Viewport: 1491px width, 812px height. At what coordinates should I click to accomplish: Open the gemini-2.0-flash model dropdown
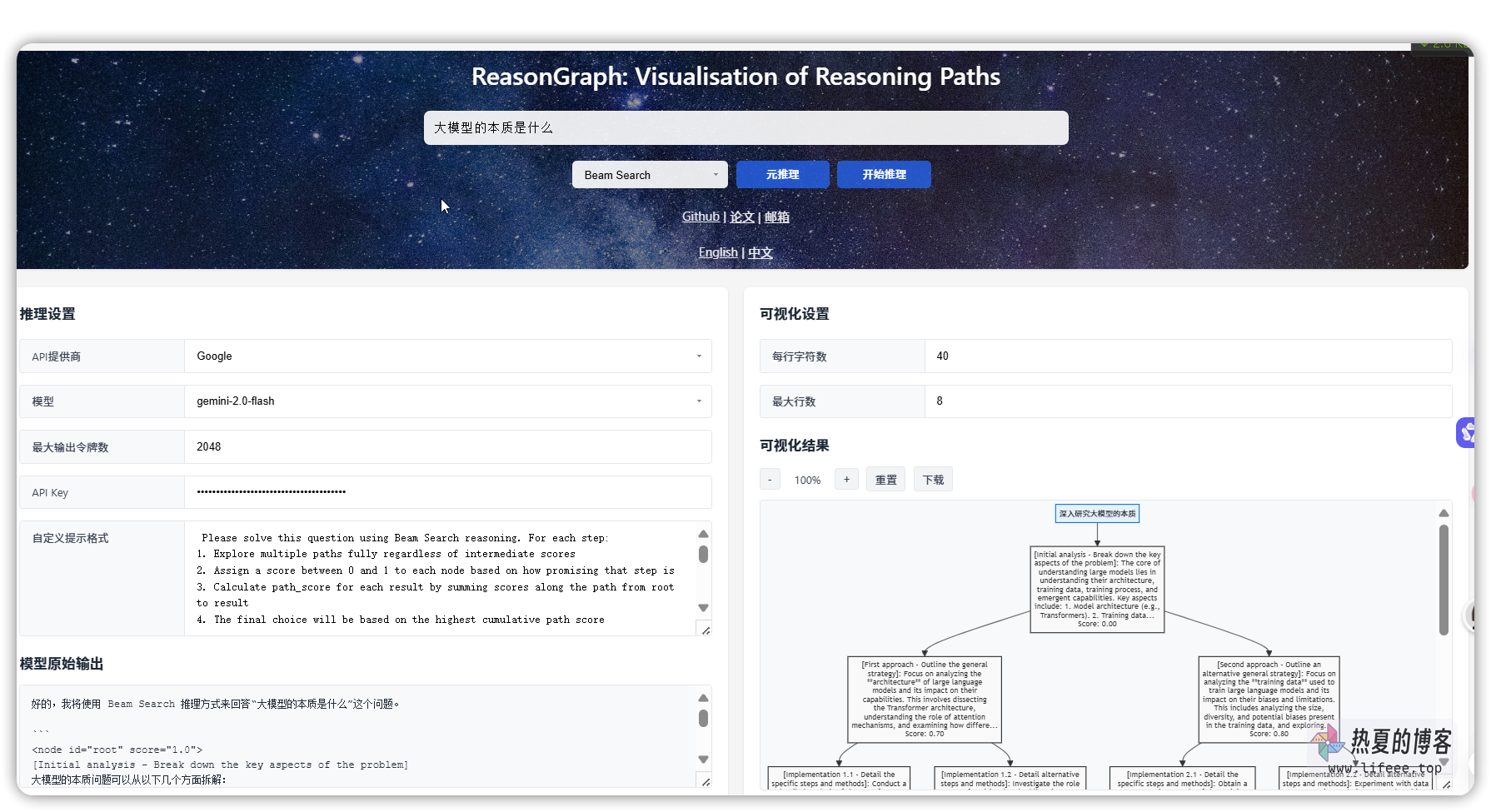[447, 401]
